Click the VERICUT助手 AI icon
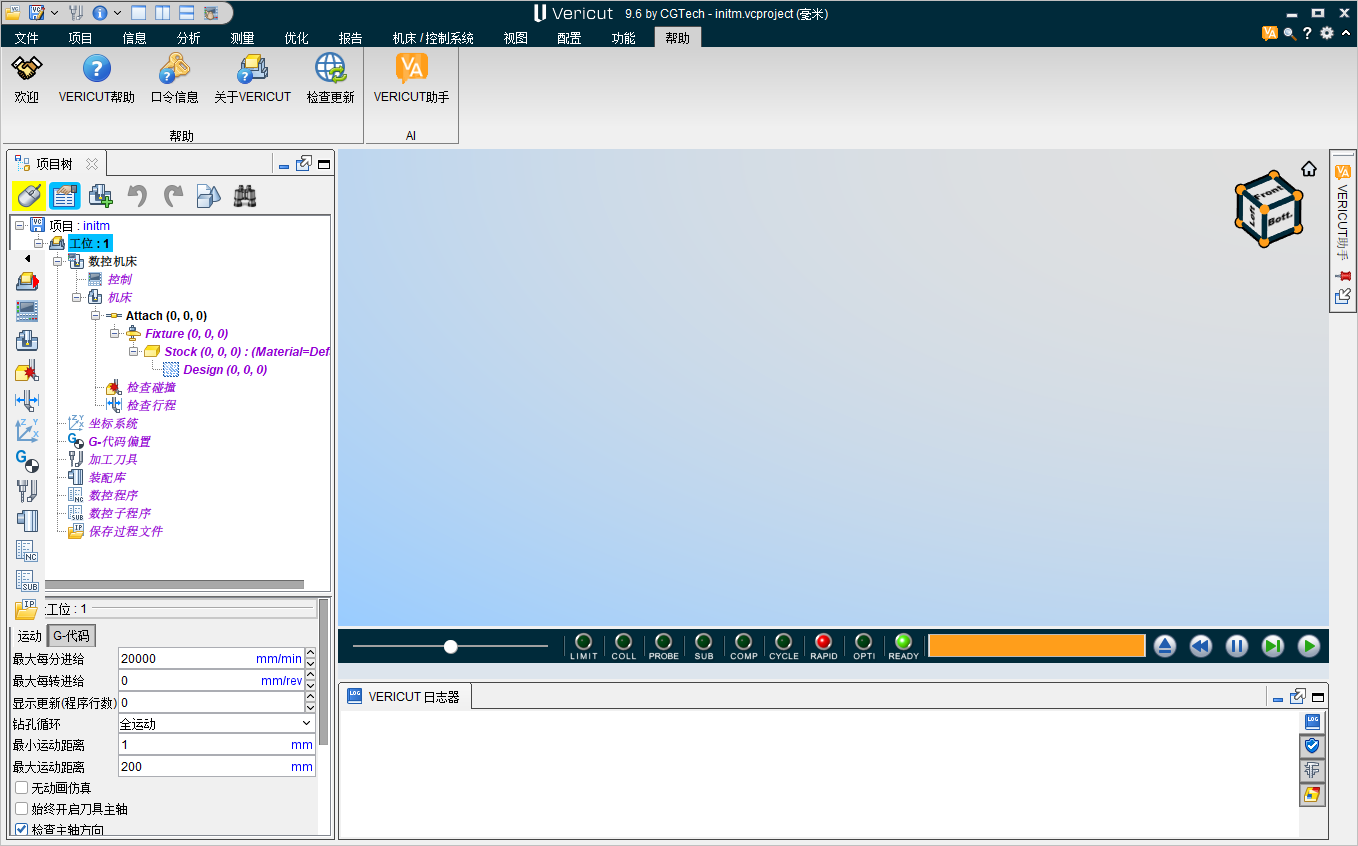This screenshot has width=1358, height=846. 411,68
